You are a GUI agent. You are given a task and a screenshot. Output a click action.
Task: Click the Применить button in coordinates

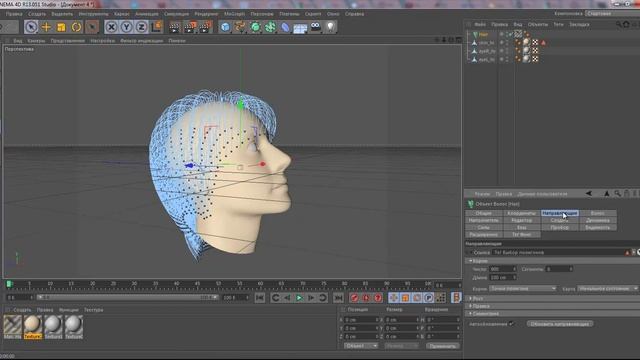(442, 346)
